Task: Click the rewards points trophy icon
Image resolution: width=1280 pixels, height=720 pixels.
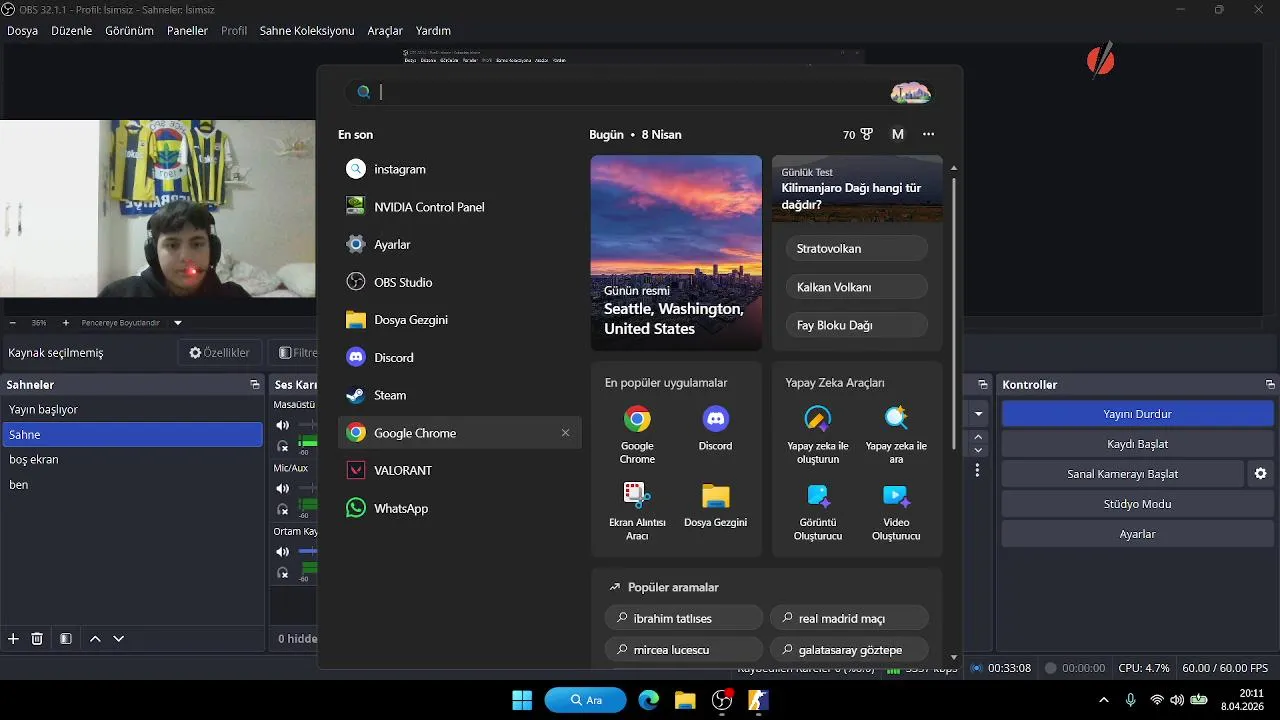Action: (866, 134)
